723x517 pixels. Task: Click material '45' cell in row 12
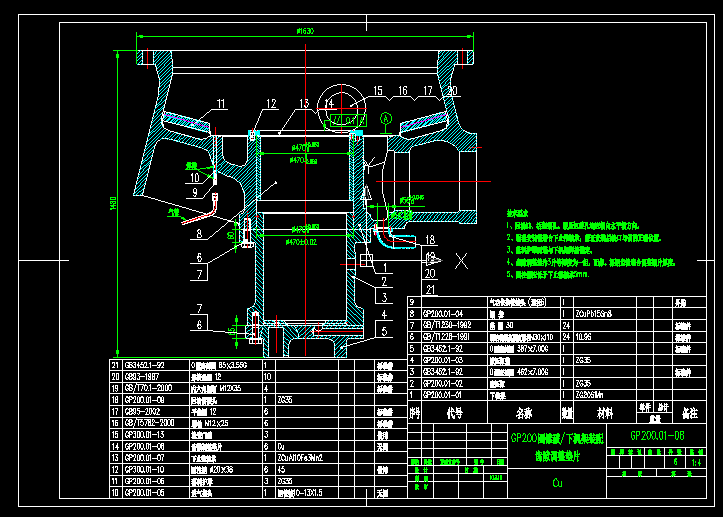[x=282, y=469]
